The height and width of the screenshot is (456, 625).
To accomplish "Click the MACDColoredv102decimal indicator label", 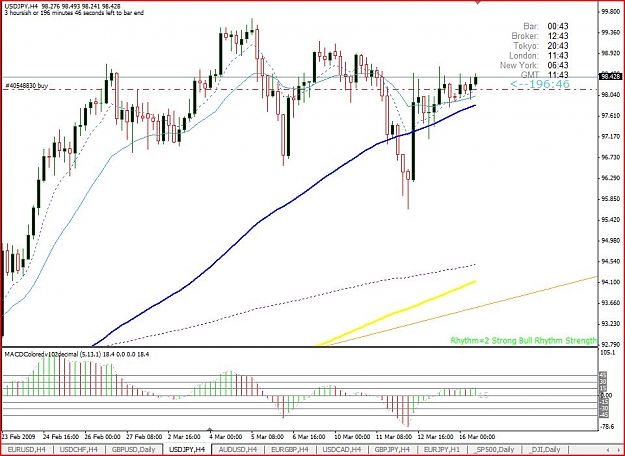I will click(76, 354).
